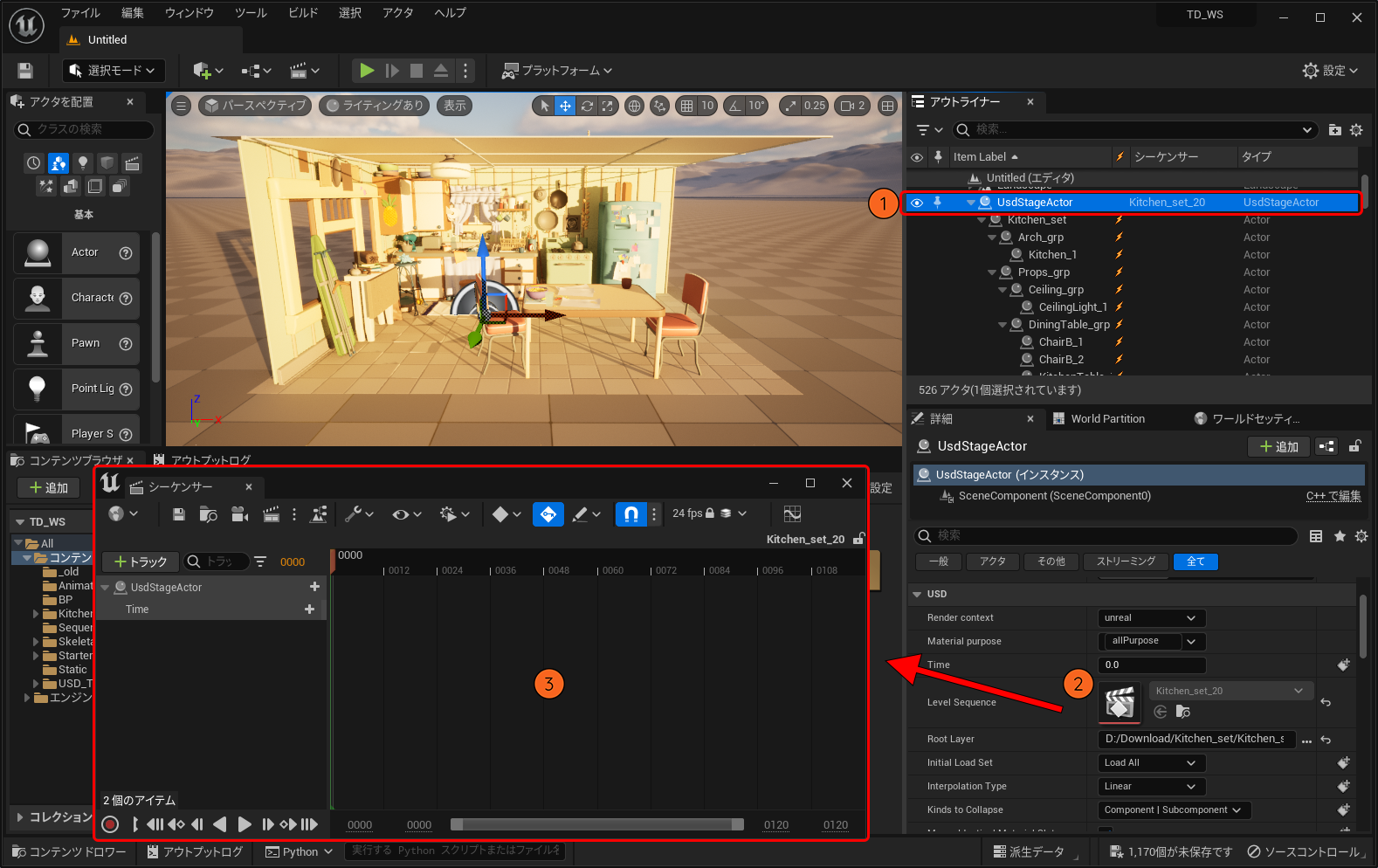
Task: Click the Level Sequence clapperboard thumbnail
Action: click(1120, 702)
